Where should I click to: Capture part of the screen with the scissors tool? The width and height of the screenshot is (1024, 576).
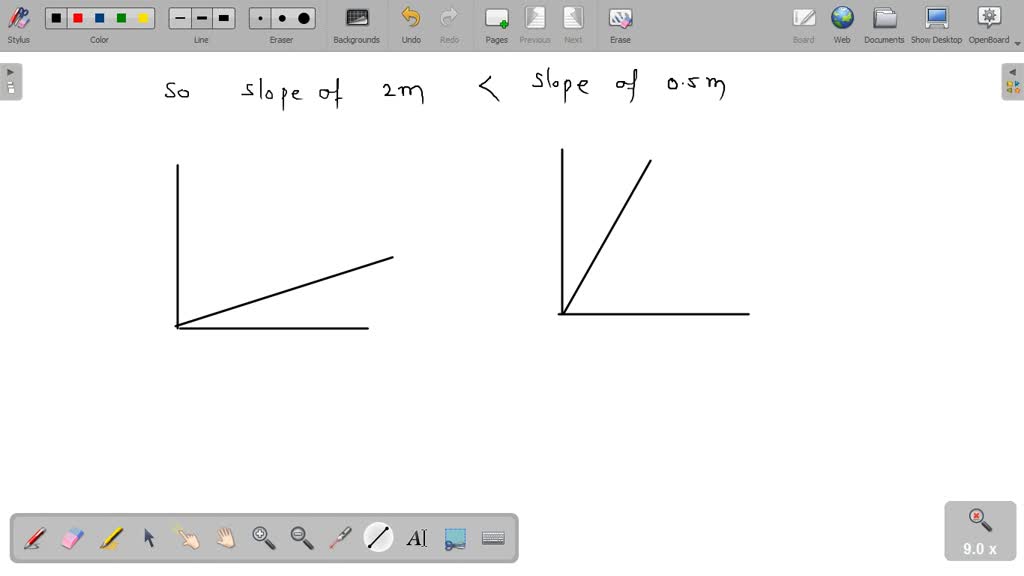tap(455, 538)
